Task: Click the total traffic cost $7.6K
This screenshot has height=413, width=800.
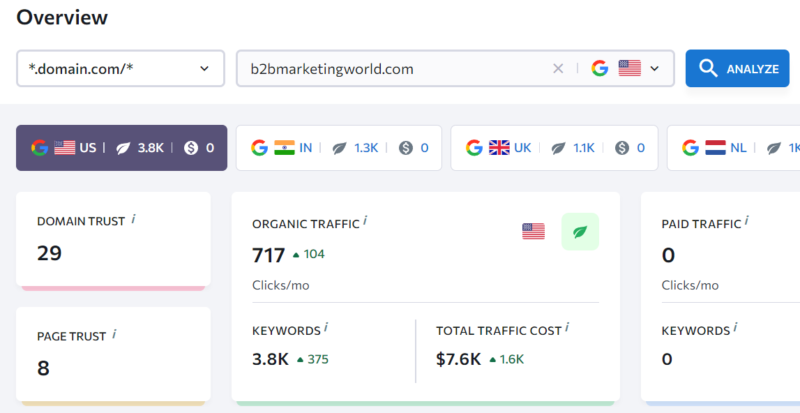Action: point(458,359)
